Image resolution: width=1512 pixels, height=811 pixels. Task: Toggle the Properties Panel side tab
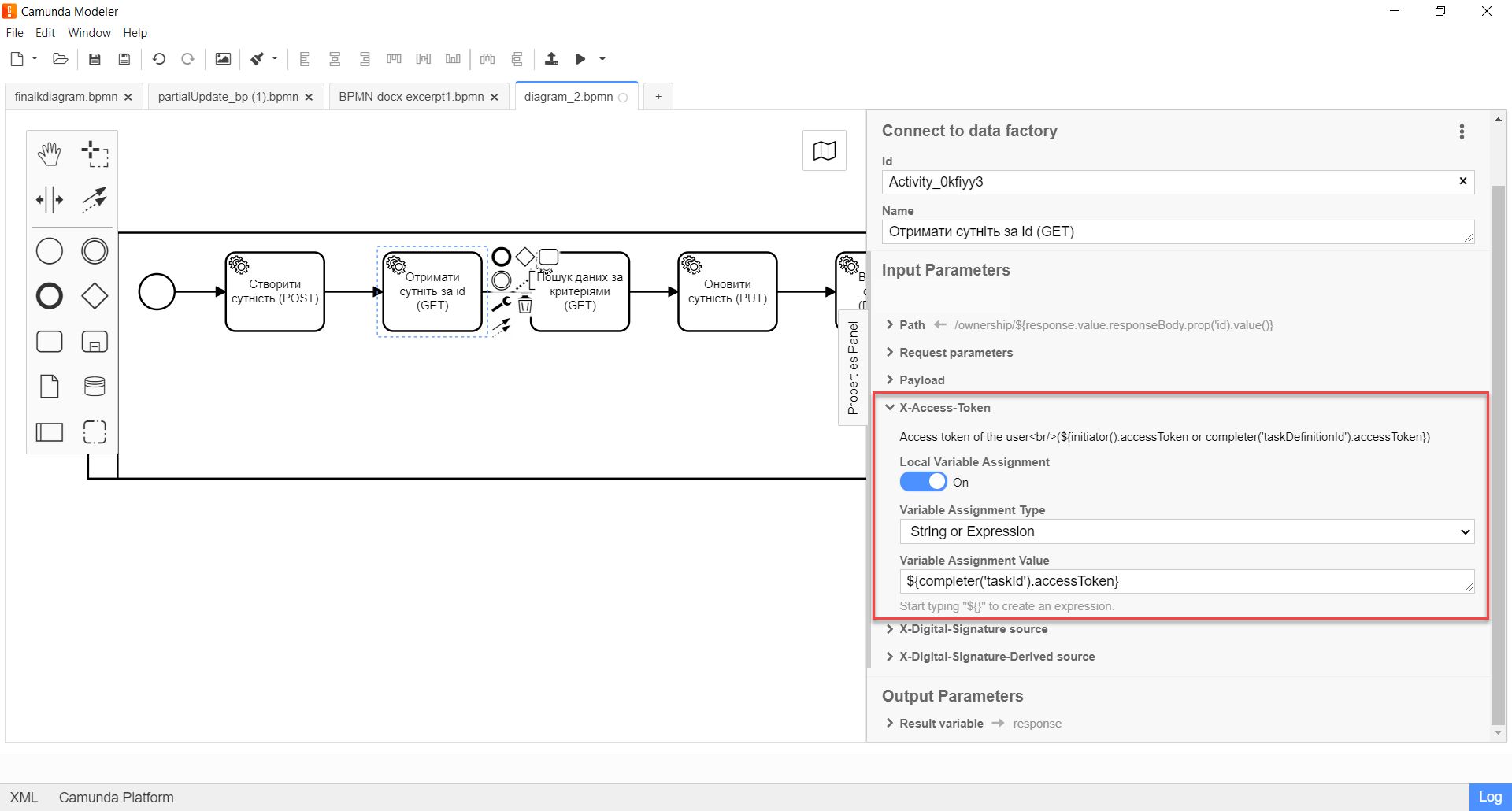tap(853, 368)
